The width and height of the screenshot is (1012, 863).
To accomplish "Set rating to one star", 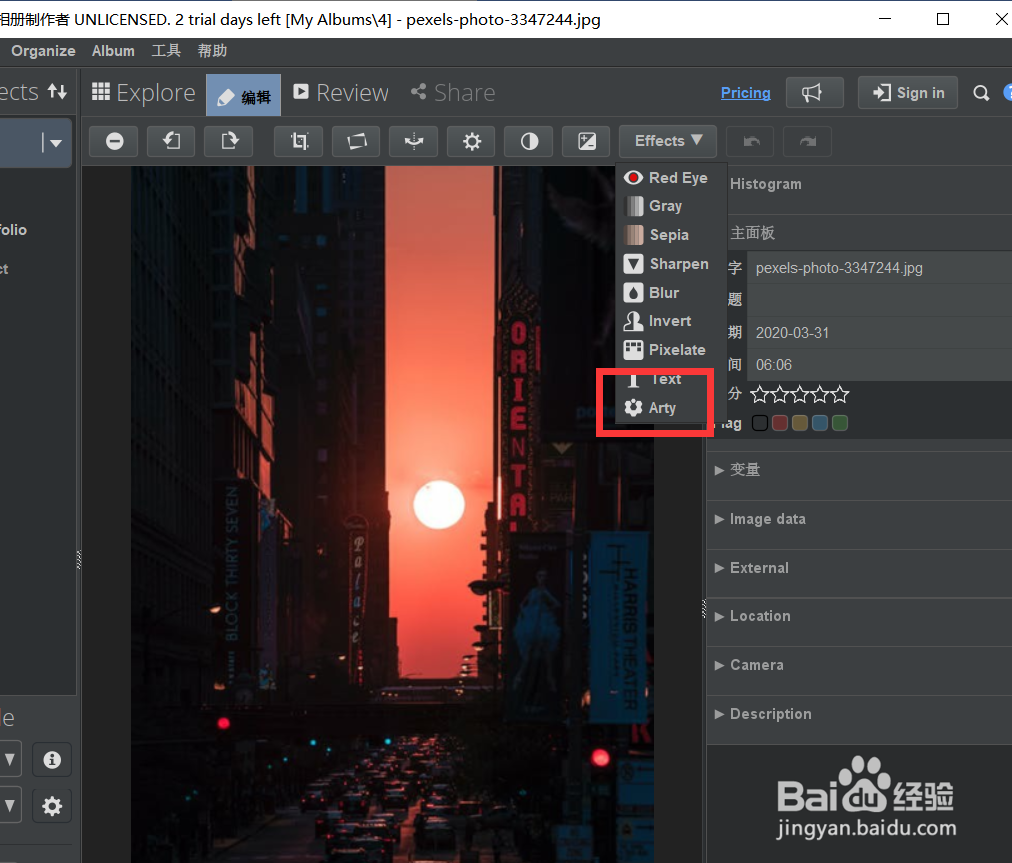I will pos(760,394).
